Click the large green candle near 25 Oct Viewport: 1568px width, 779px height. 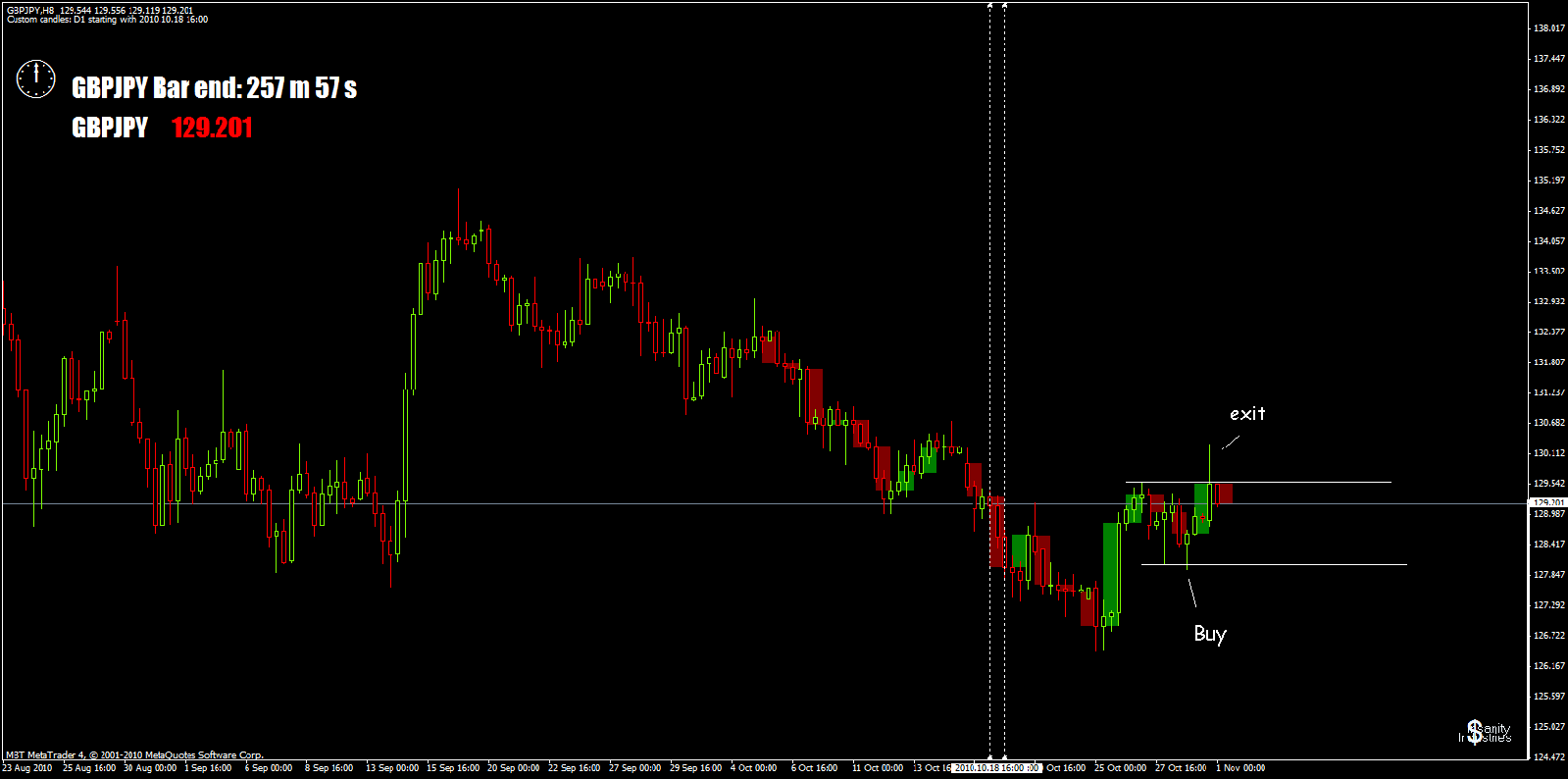[1111, 574]
